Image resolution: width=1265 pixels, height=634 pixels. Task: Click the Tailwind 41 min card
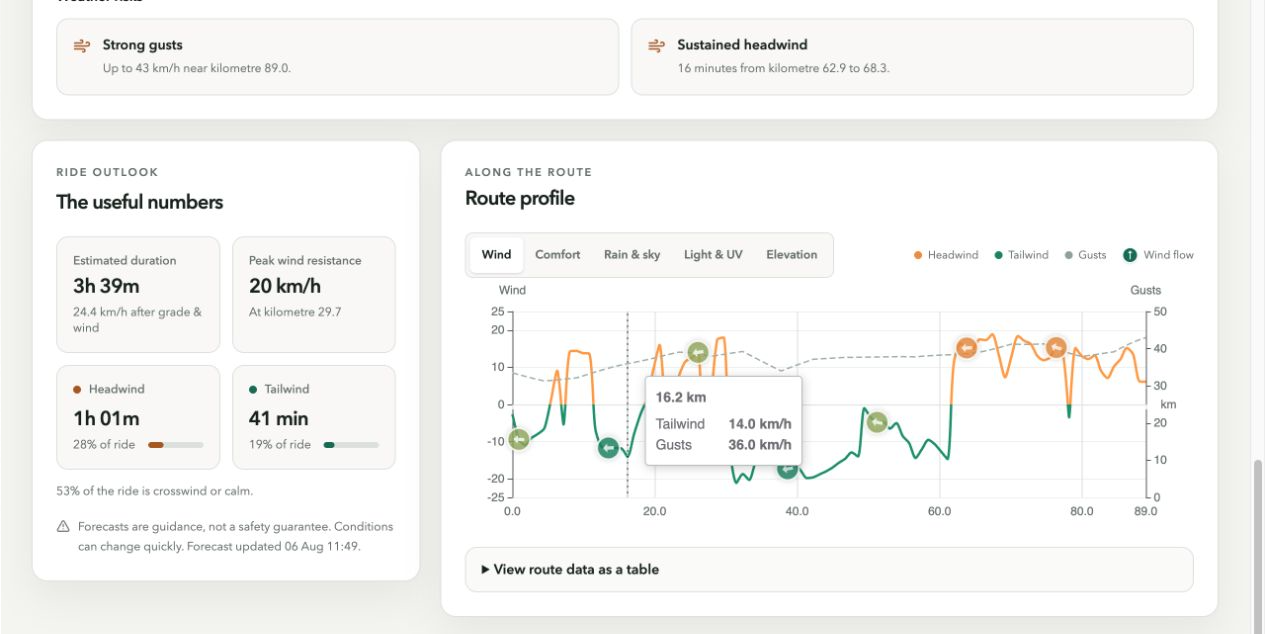(x=314, y=417)
